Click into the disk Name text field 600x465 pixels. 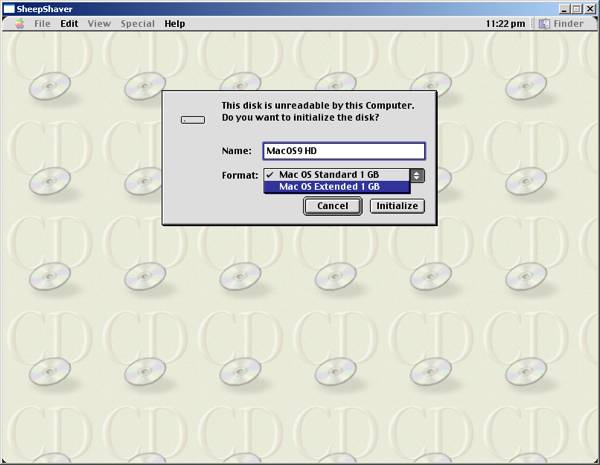[343, 151]
